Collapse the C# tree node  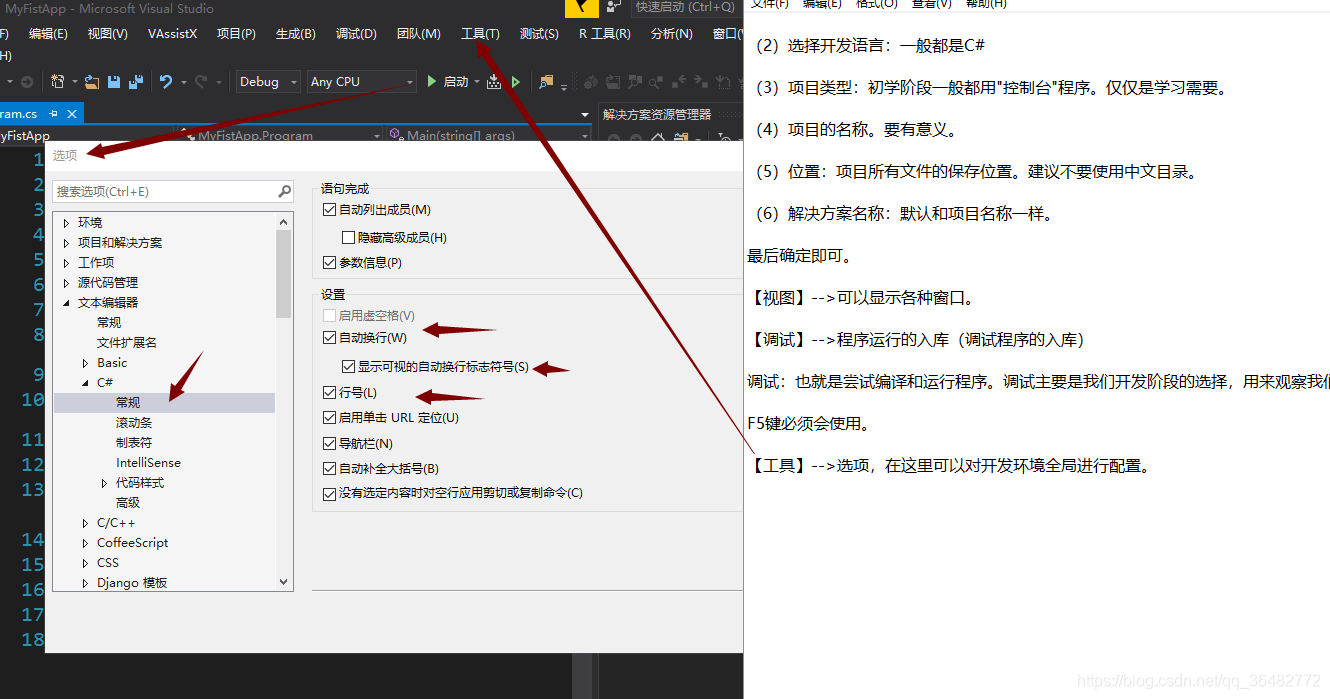85,383
